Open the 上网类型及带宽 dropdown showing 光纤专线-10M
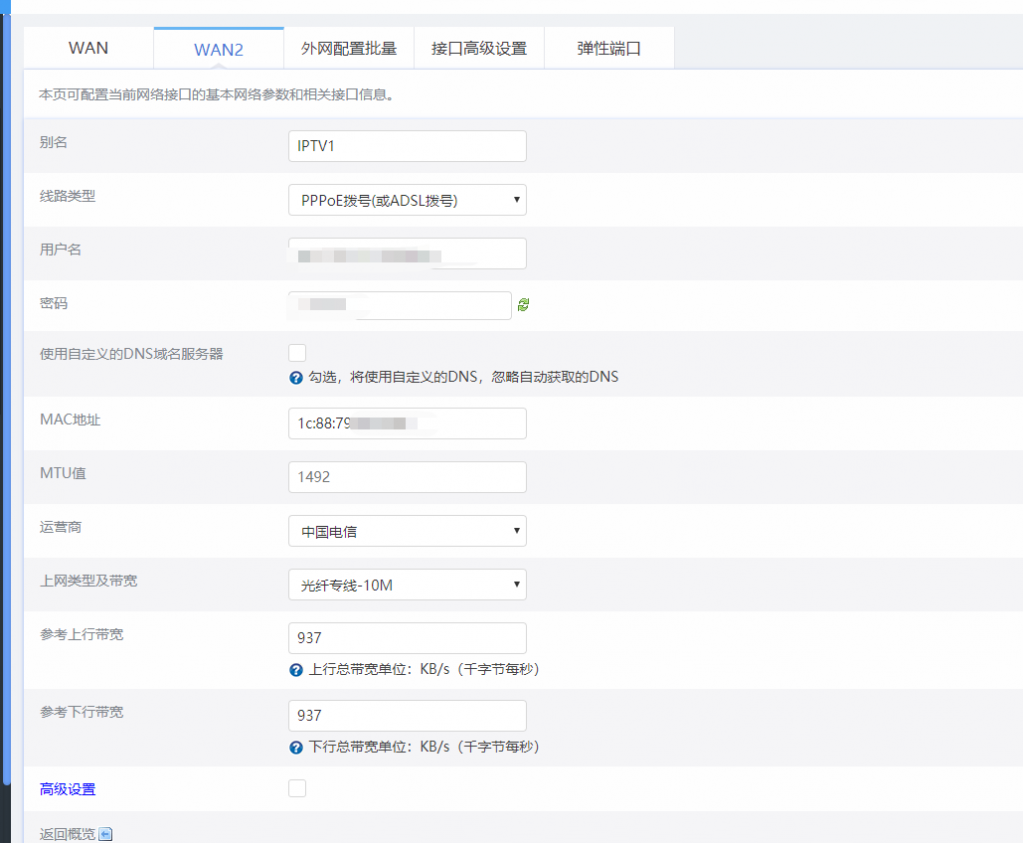 point(407,585)
